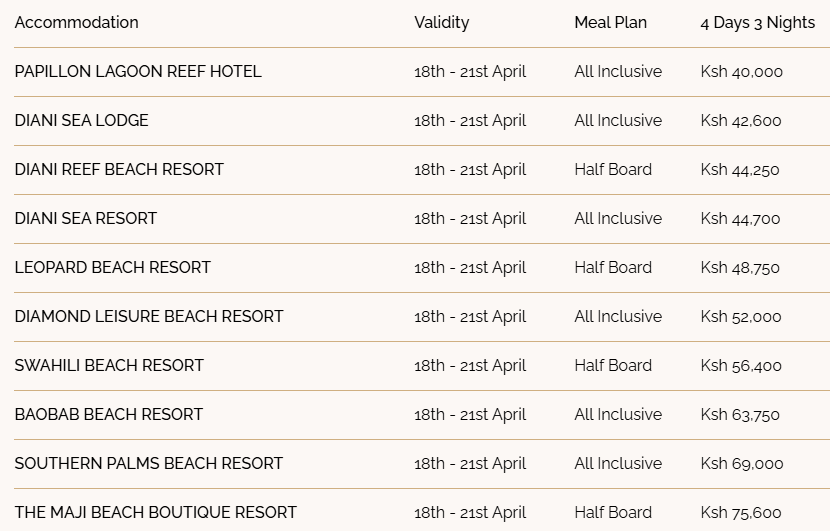Click All Inclusive for Baobab Beach Resort
The width and height of the screenshot is (830, 531).
point(618,415)
